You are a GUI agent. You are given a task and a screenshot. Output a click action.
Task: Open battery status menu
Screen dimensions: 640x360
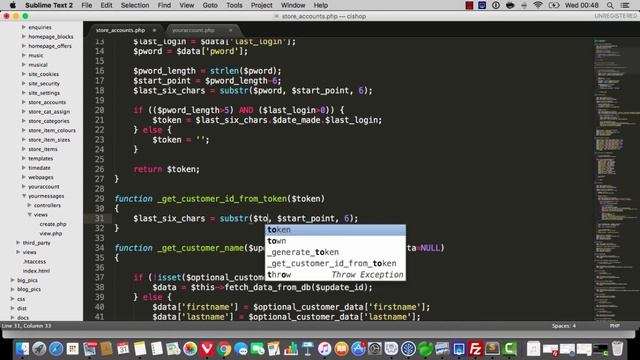pos(553,5)
